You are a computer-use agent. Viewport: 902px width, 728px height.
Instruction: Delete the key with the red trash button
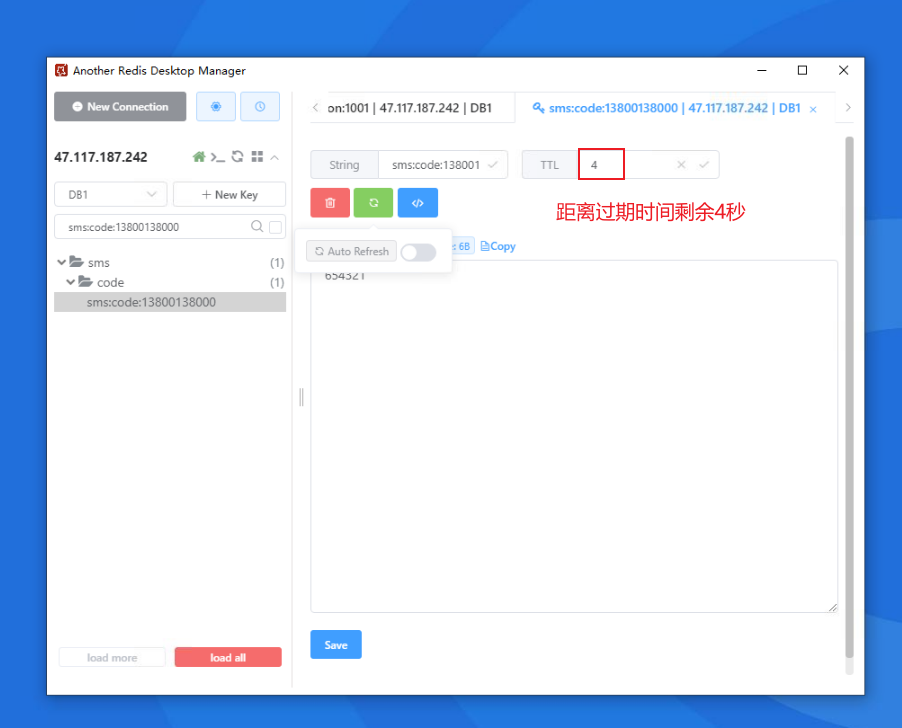[330, 202]
